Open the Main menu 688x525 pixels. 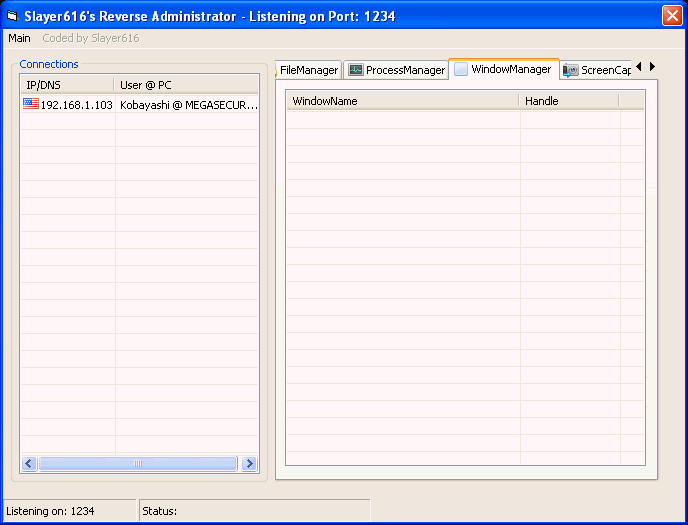19,38
